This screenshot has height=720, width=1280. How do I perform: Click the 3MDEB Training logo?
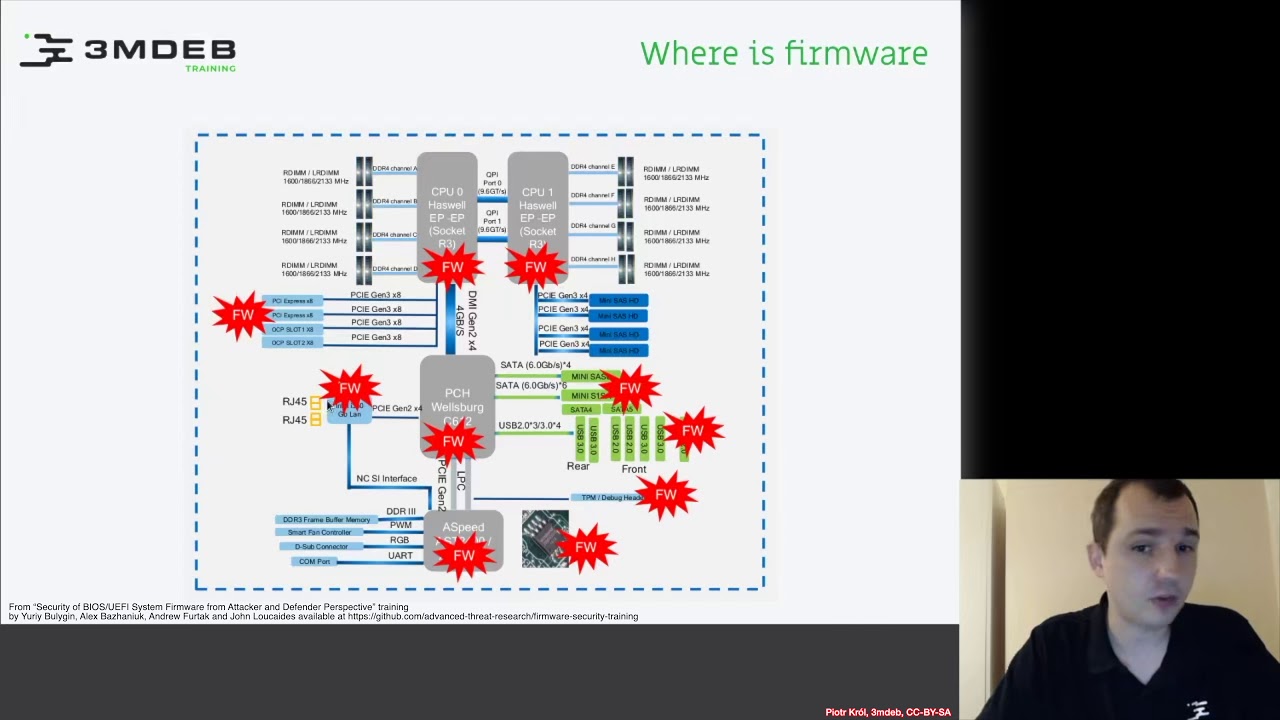coord(128,52)
